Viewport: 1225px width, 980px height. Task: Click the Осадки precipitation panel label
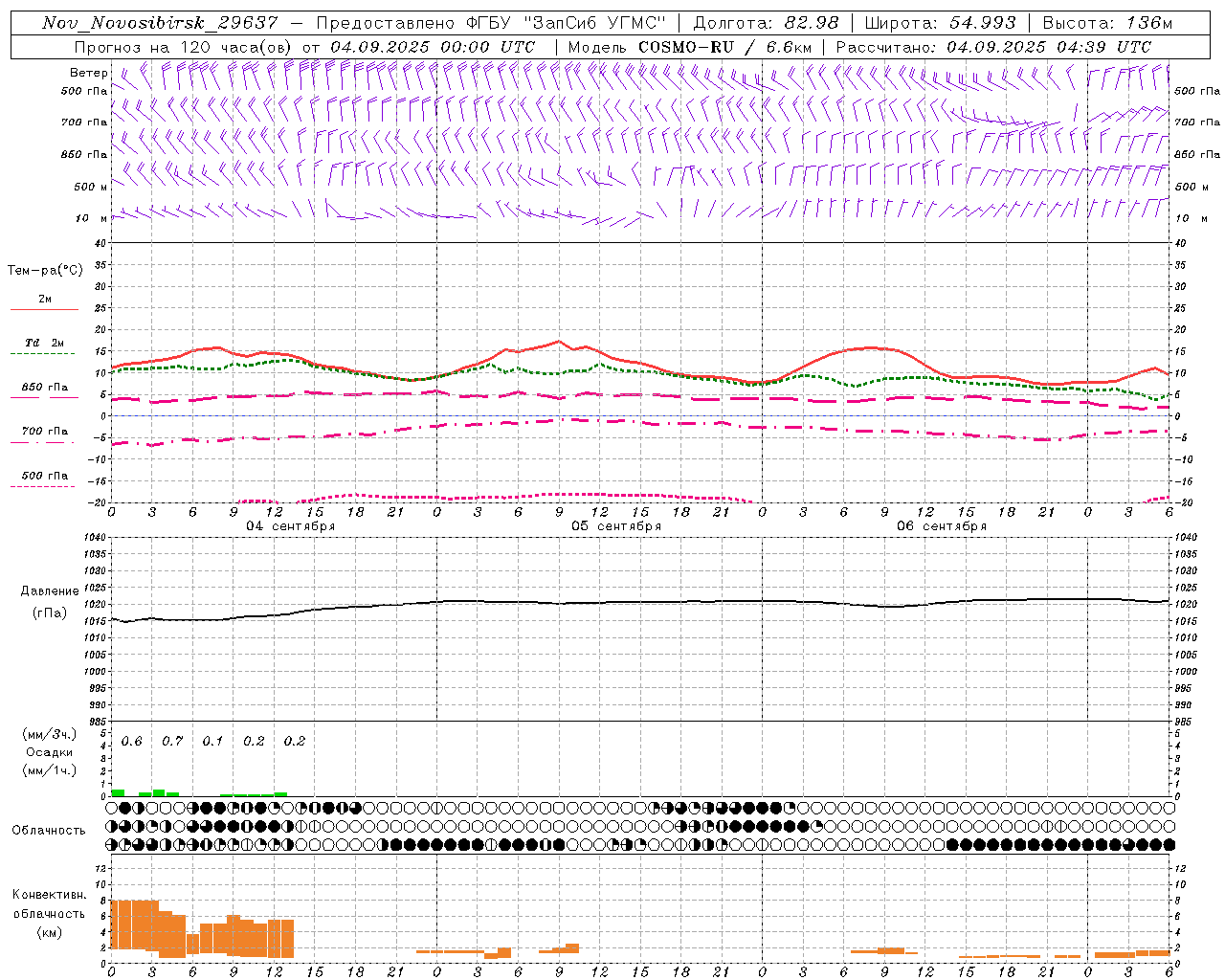49,752
